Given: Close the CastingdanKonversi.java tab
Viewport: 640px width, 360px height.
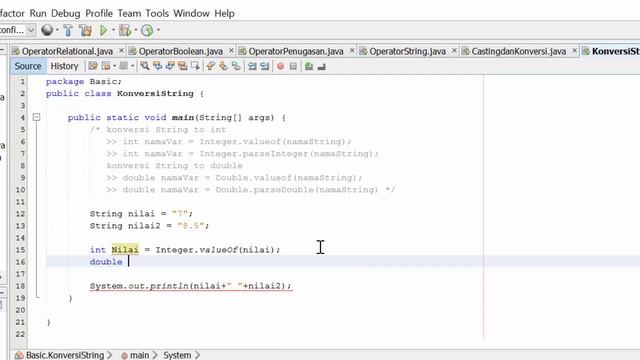Looking at the screenshot, I should point(574,51).
